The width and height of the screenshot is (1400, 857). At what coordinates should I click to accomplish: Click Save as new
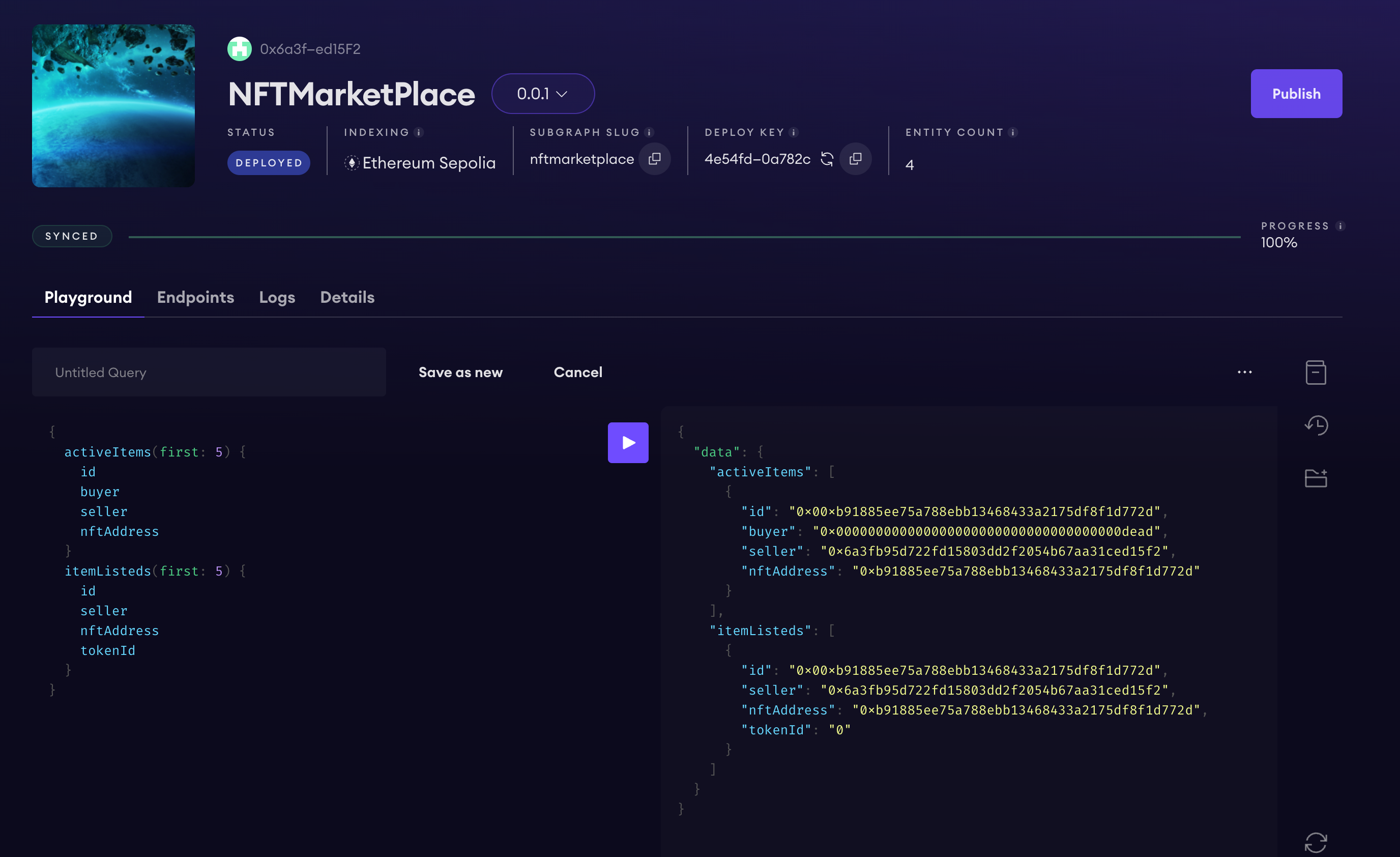[460, 372]
